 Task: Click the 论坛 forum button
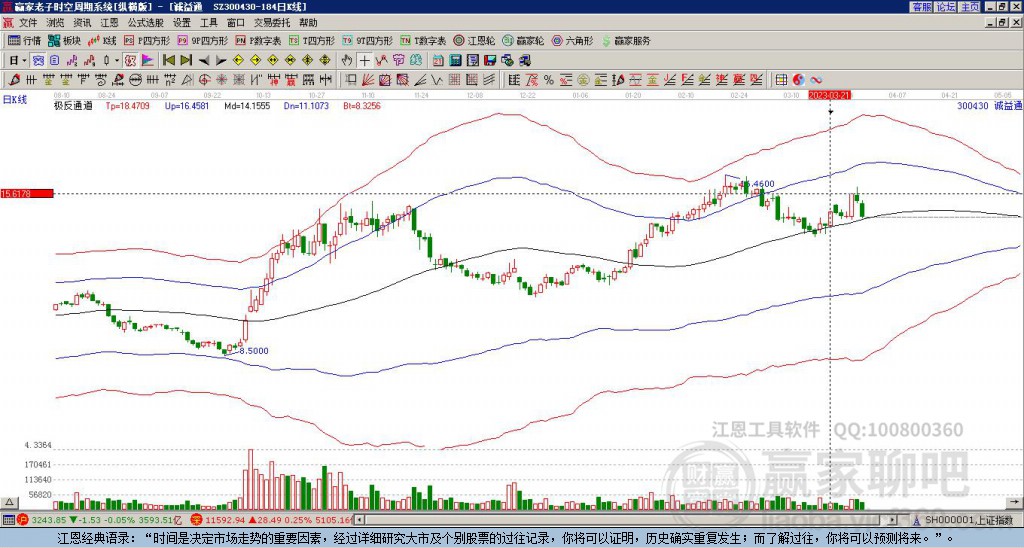click(x=946, y=7)
